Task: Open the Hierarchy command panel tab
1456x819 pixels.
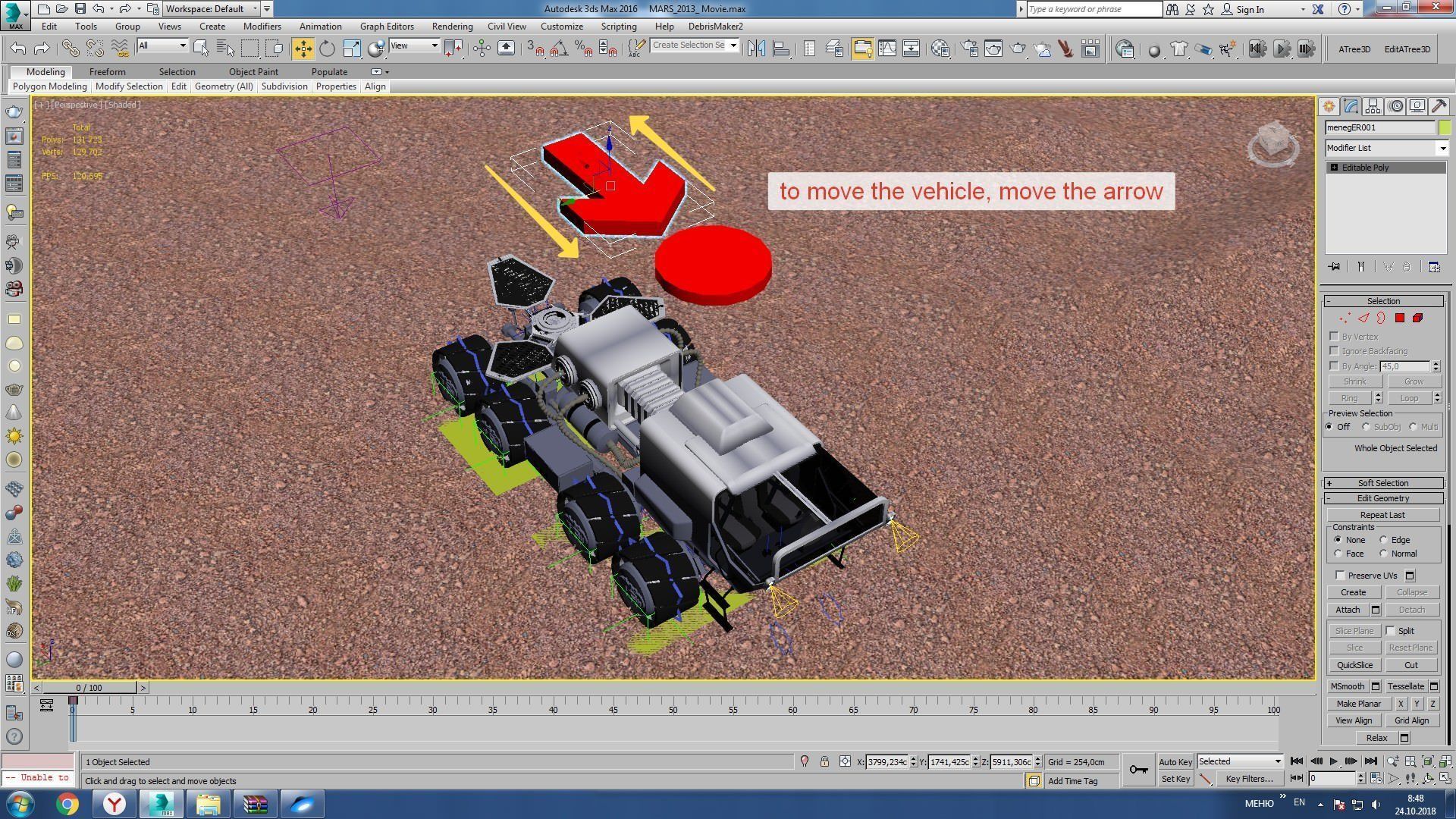Action: [1373, 106]
